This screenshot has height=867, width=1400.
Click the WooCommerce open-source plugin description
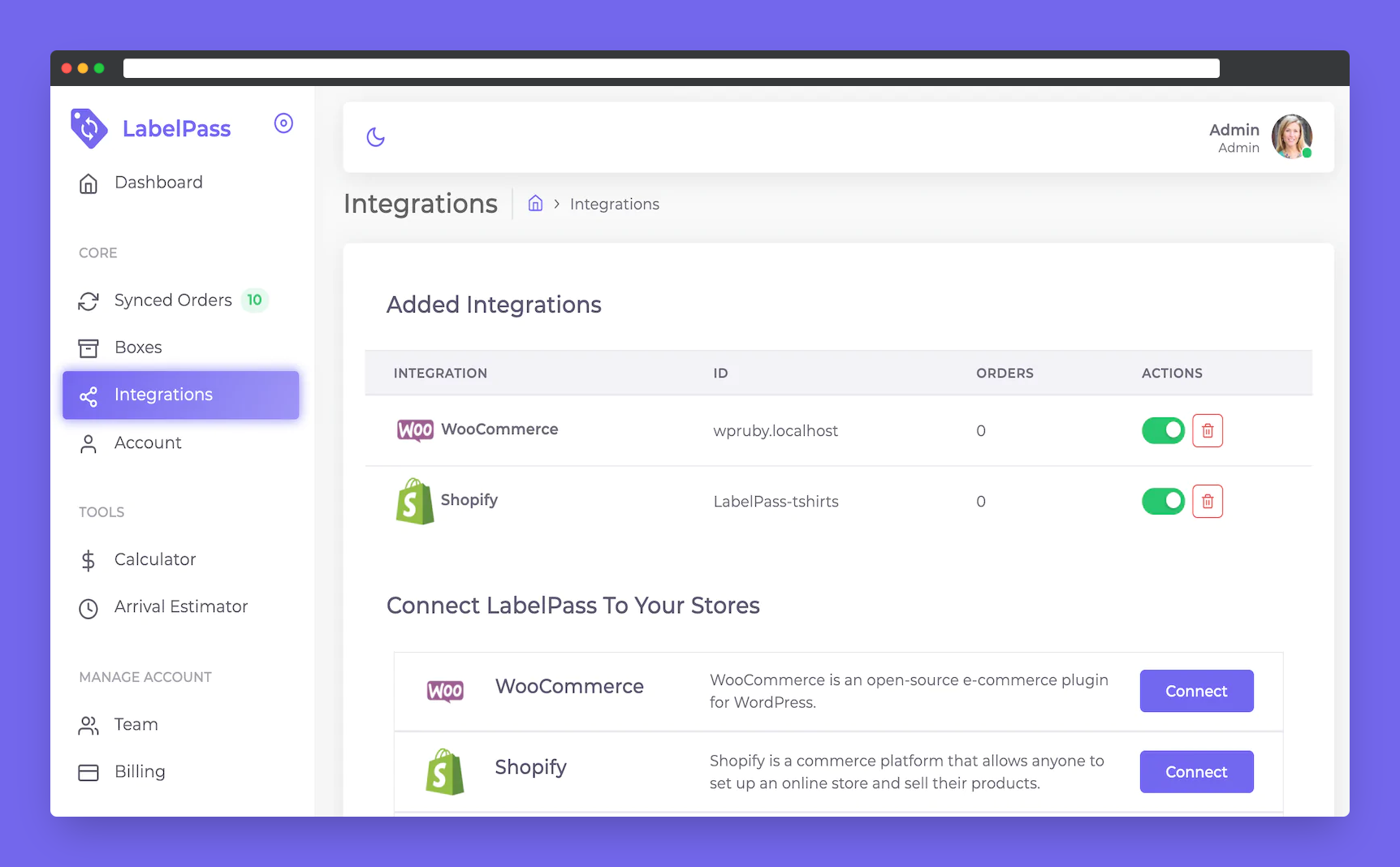click(909, 691)
